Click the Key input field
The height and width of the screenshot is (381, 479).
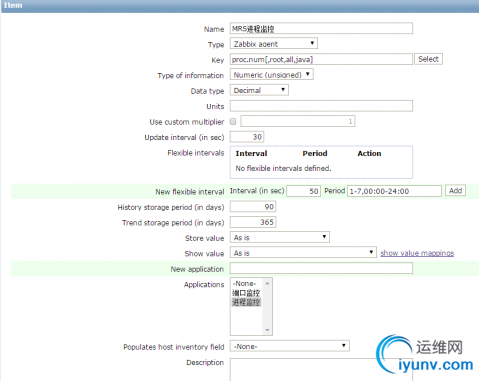[321, 59]
